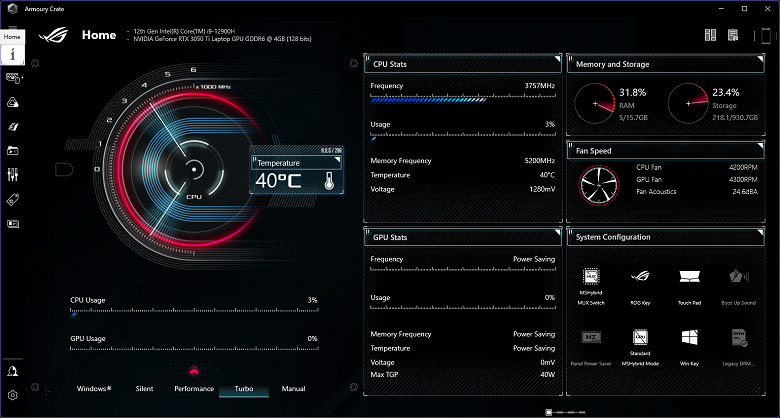Viewport: 780px width, 418px height.
Task: Expand the GPU Stats panel corner arrow
Action: (x=558, y=233)
